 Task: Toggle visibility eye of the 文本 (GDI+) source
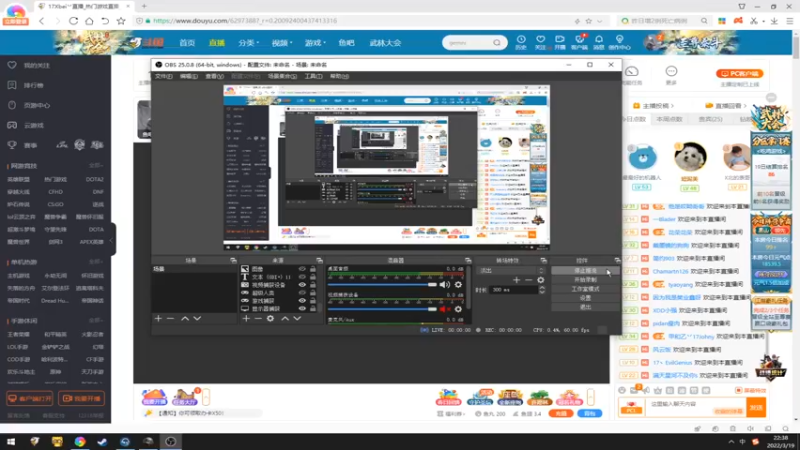click(302, 277)
